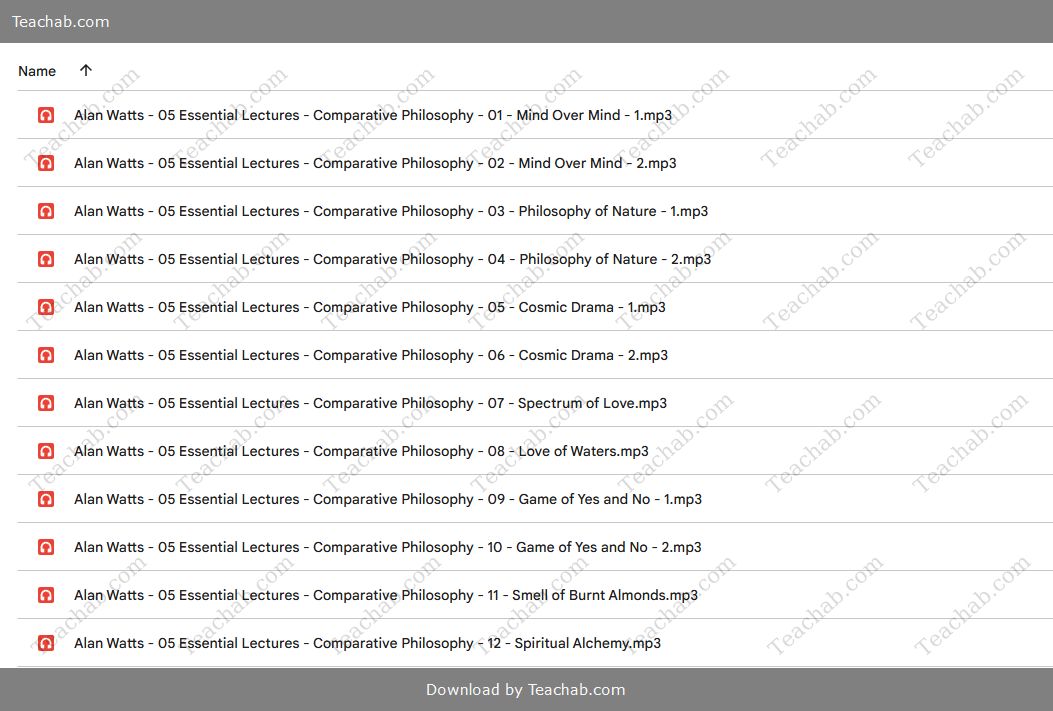The height and width of the screenshot is (711, 1053).
Task: Click the audio icon for Mind Over Mind - 2.mp3
Action: (x=46, y=163)
